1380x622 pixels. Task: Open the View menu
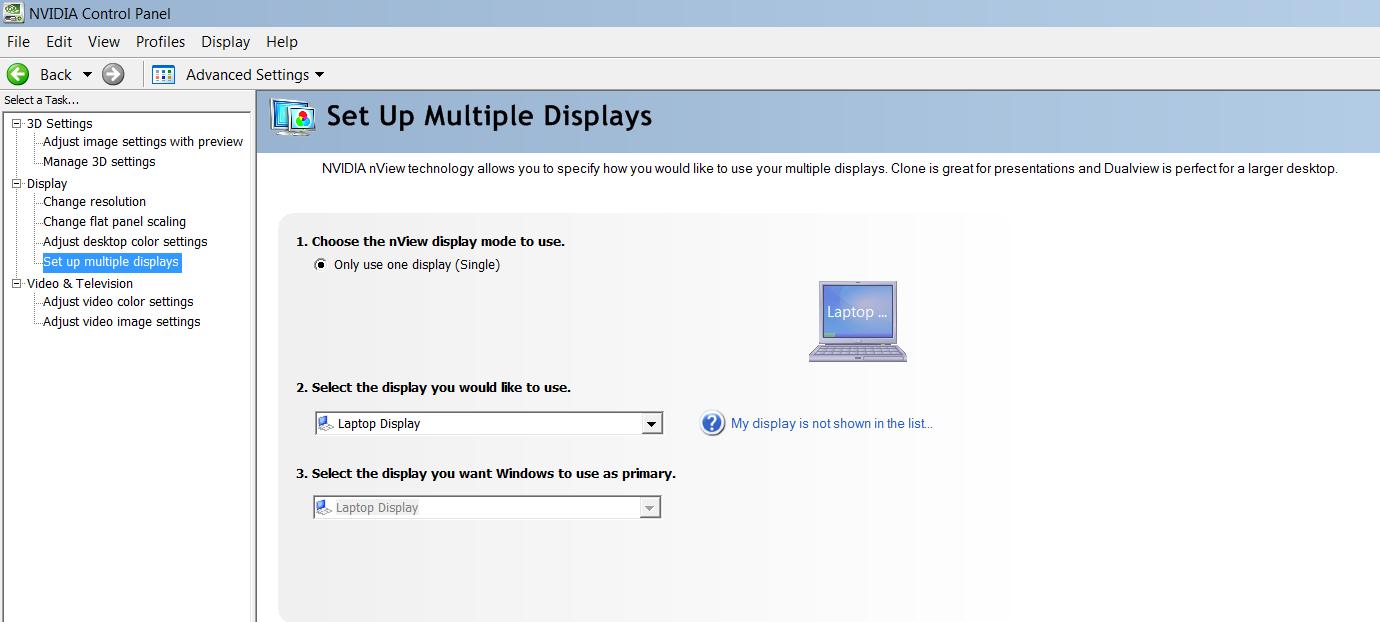coord(104,42)
